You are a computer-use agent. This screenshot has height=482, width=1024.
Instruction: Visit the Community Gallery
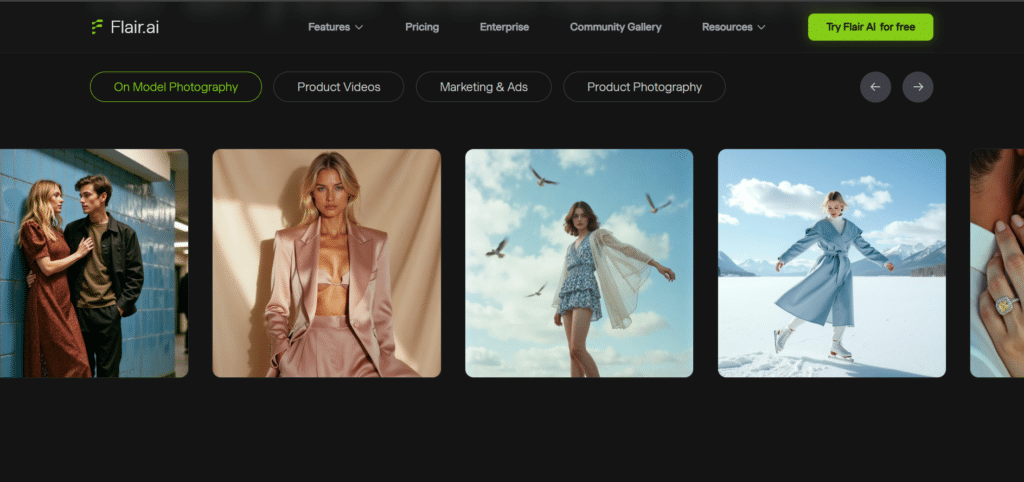pyautogui.click(x=615, y=27)
